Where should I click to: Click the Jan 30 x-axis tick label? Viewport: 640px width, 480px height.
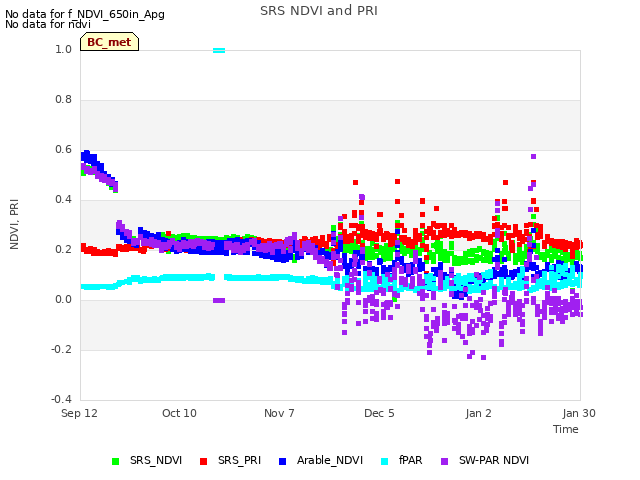coord(579,413)
